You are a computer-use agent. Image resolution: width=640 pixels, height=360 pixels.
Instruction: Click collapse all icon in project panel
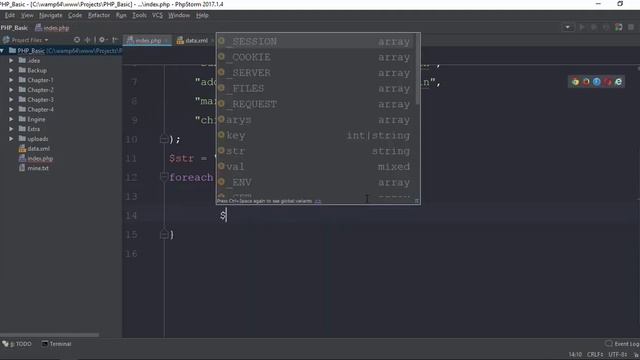87,40
